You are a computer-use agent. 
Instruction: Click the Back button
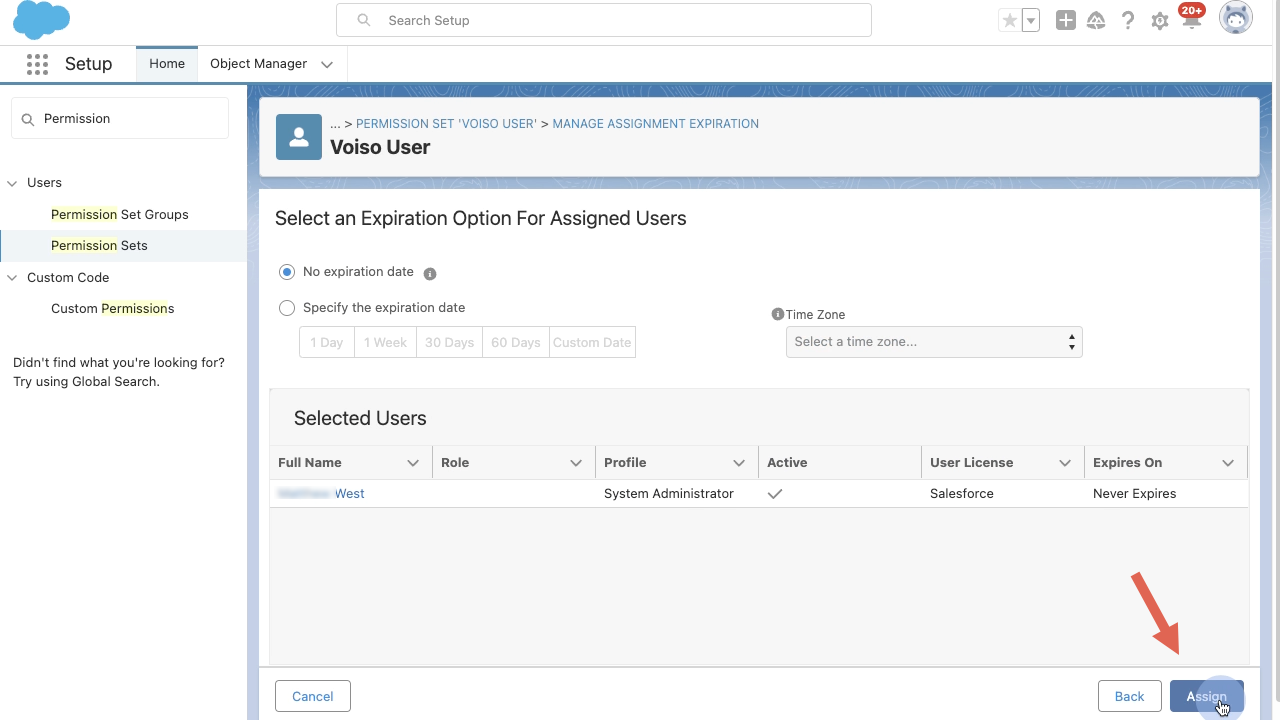(1129, 696)
